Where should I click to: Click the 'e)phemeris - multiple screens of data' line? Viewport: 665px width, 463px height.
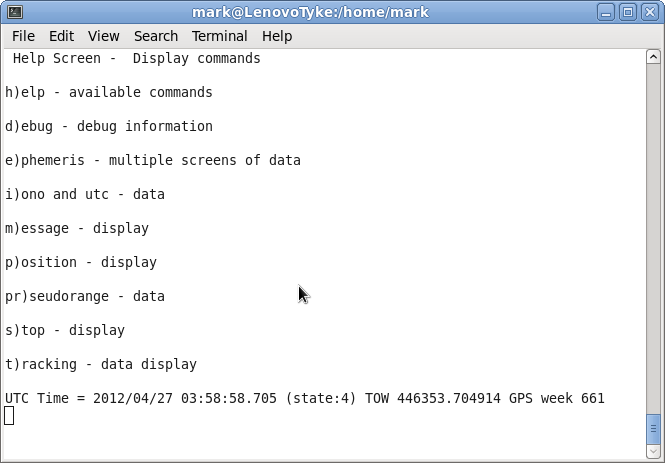pos(153,160)
